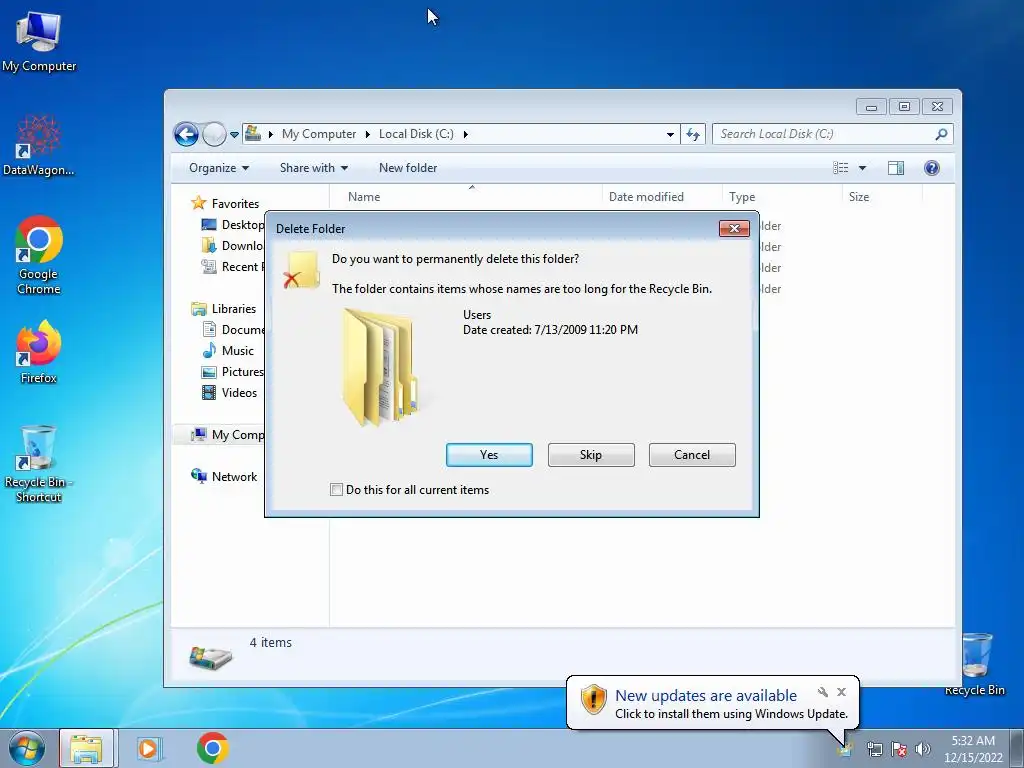The height and width of the screenshot is (768, 1024).
Task: Select Local Disk (C:) breadcrumb segment
Action: pos(416,134)
